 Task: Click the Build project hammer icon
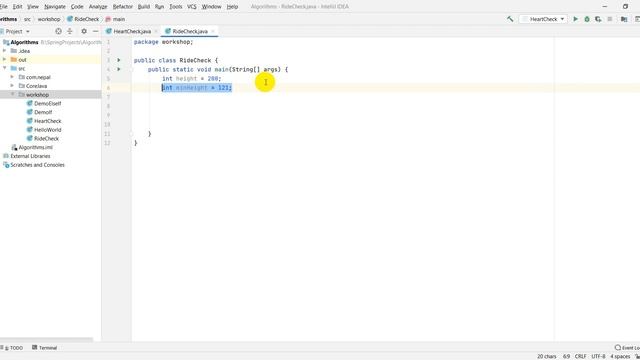pos(510,19)
